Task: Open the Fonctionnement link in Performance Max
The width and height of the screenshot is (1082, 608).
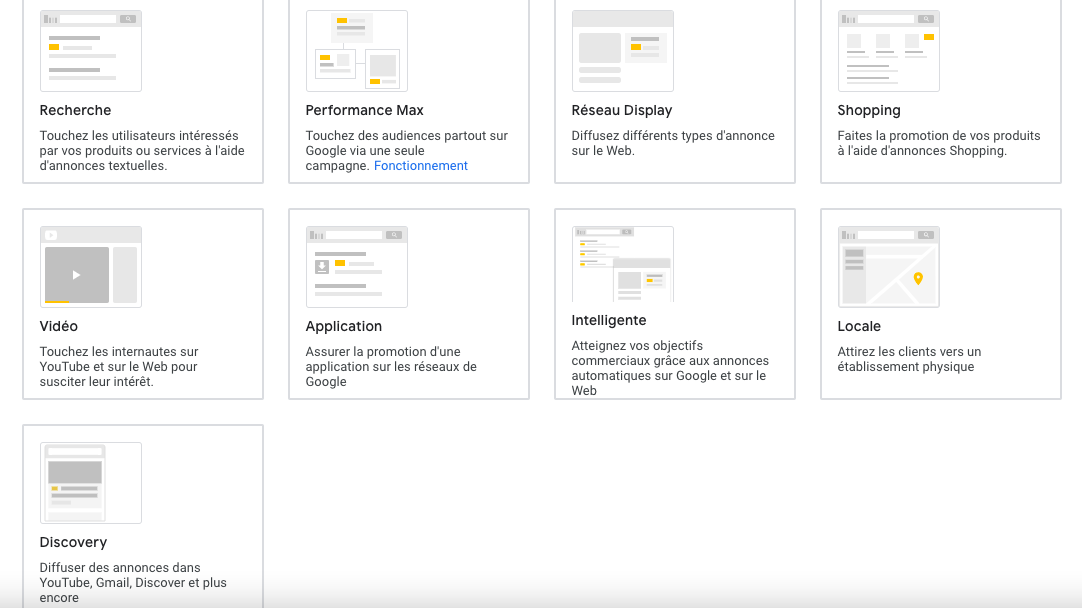Action: (x=421, y=166)
